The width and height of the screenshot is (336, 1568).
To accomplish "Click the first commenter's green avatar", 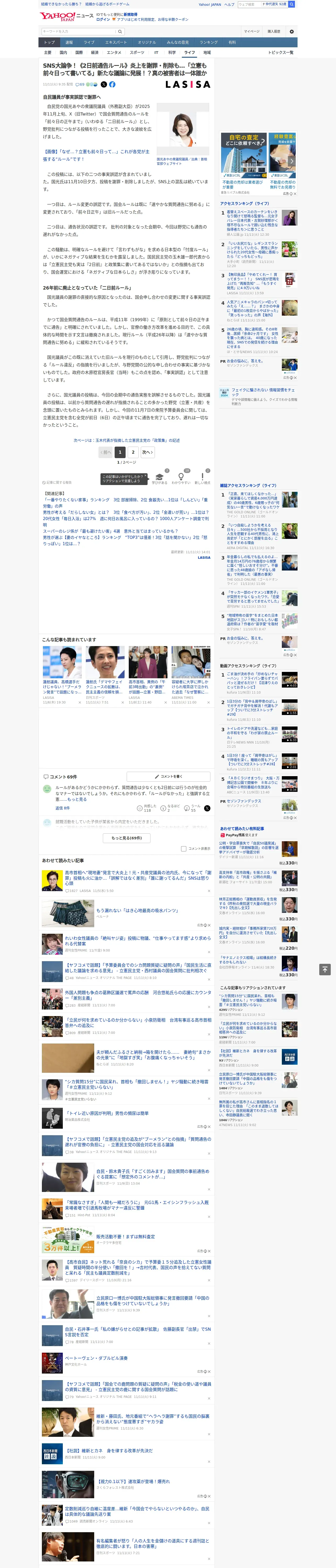I will pos(47,789).
